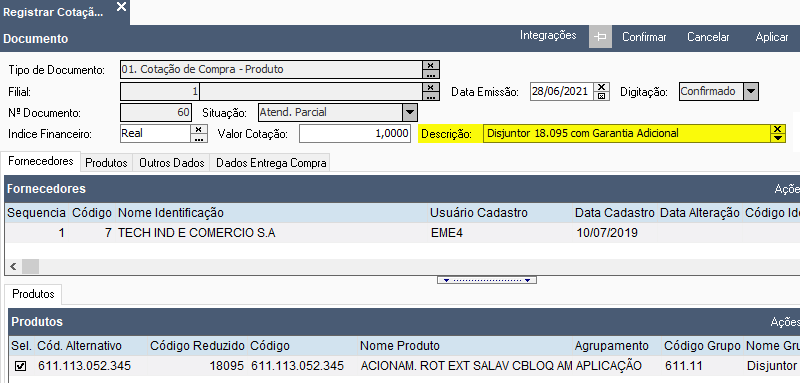Click the Valor Cotação field
800x383 pixels.
(355, 134)
